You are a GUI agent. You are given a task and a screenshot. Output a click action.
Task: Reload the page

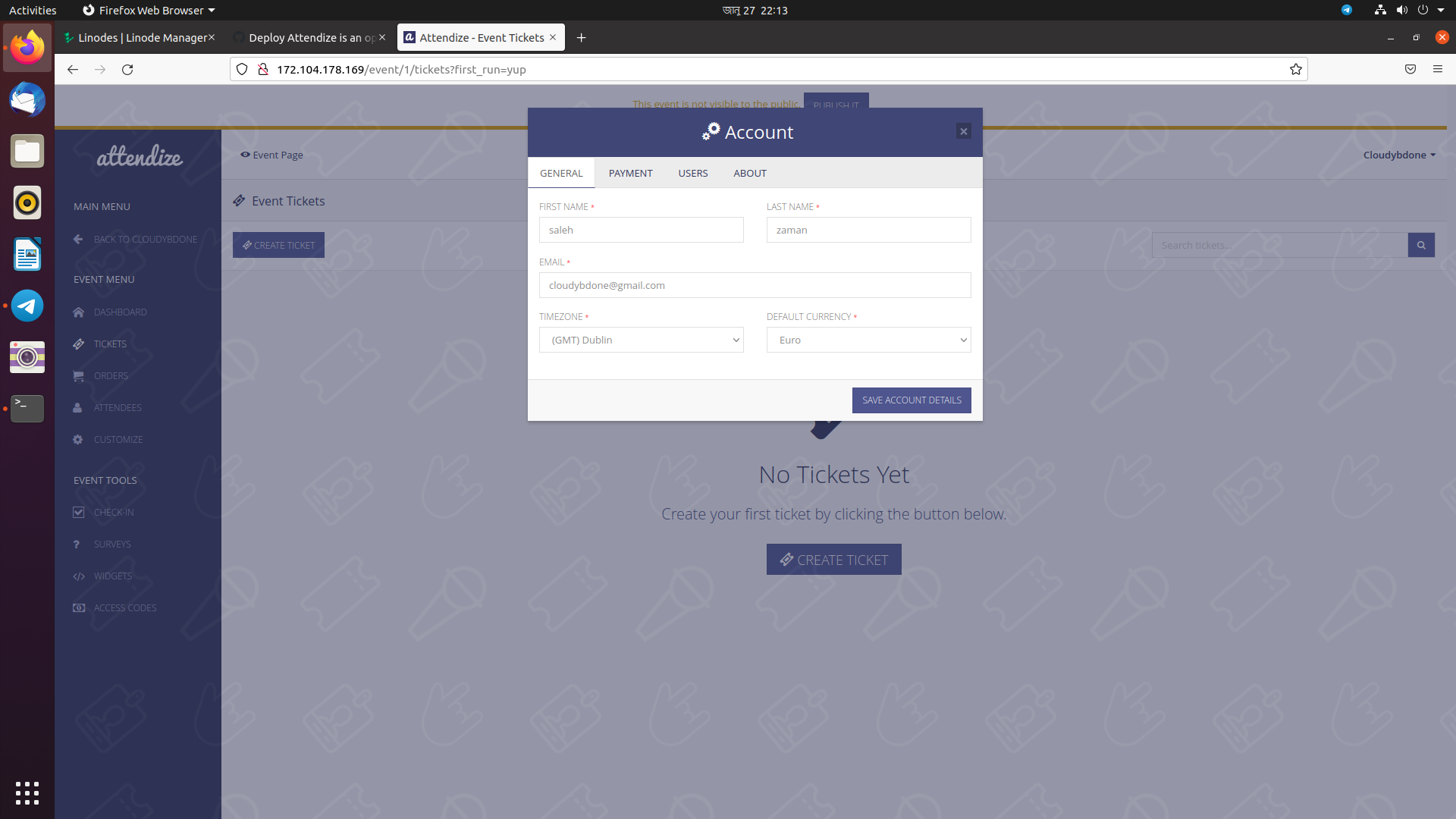127,69
